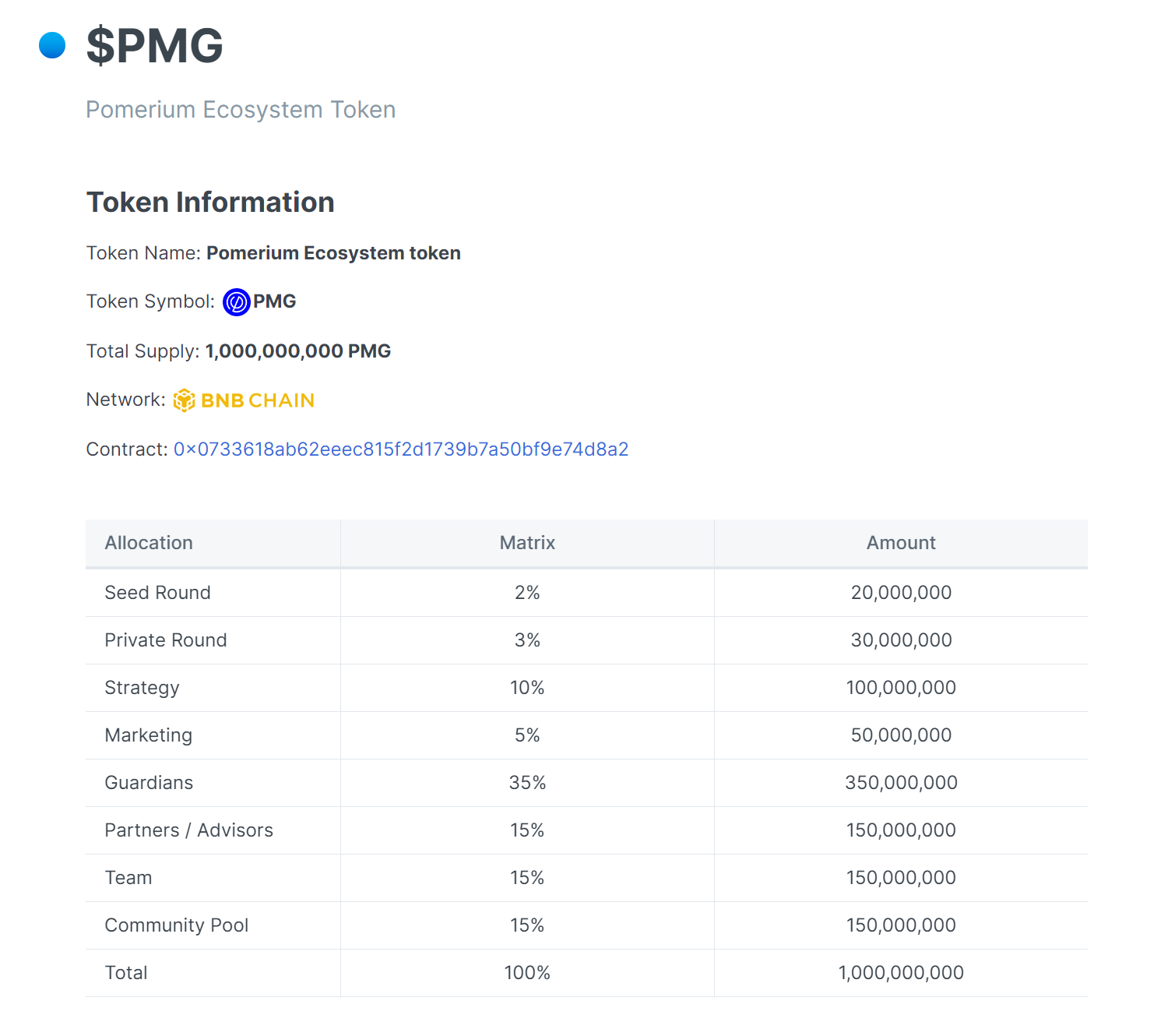Click the 15% cell in Partners / Advisors row
Screen dimensions: 1161x1036
[x=527, y=830]
